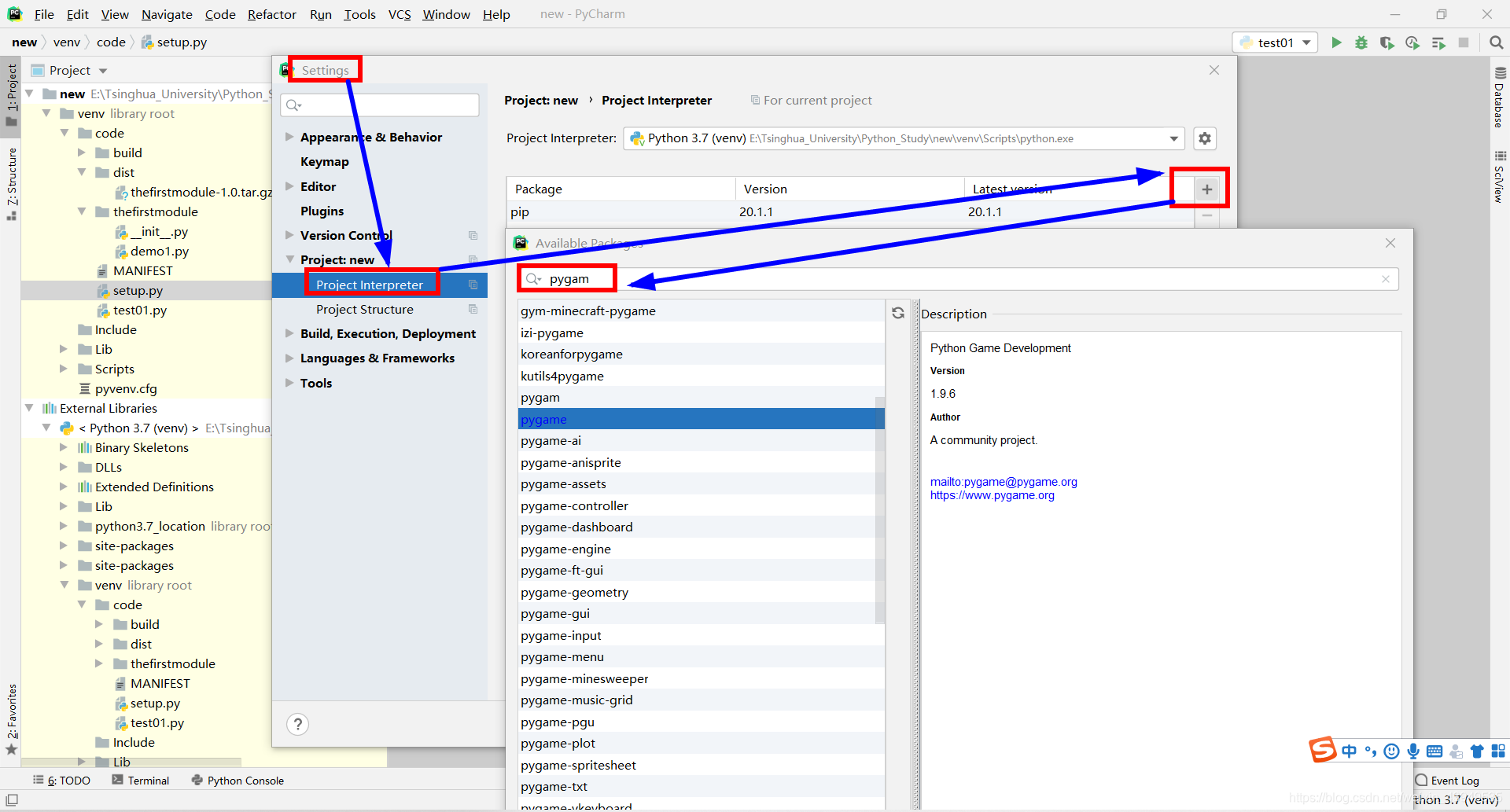The height and width of the screenshot is (812, 1510).
Task: Open the profiler run icon
Action: click(1412, 42)
